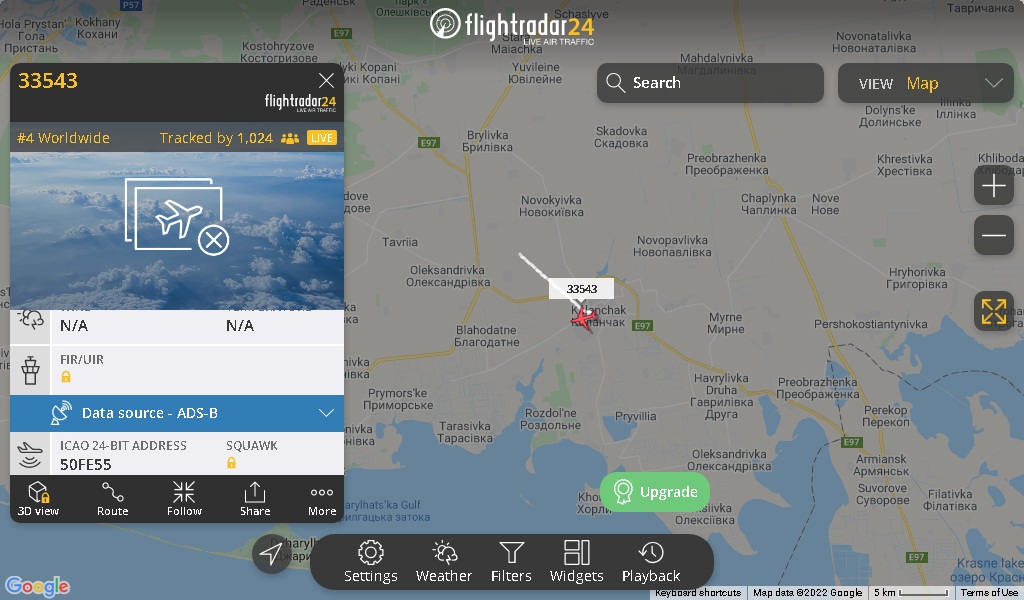Viewport: 1024px width, 600px height.
Task: Zoom out with the minus button
Action: (993, 235)
